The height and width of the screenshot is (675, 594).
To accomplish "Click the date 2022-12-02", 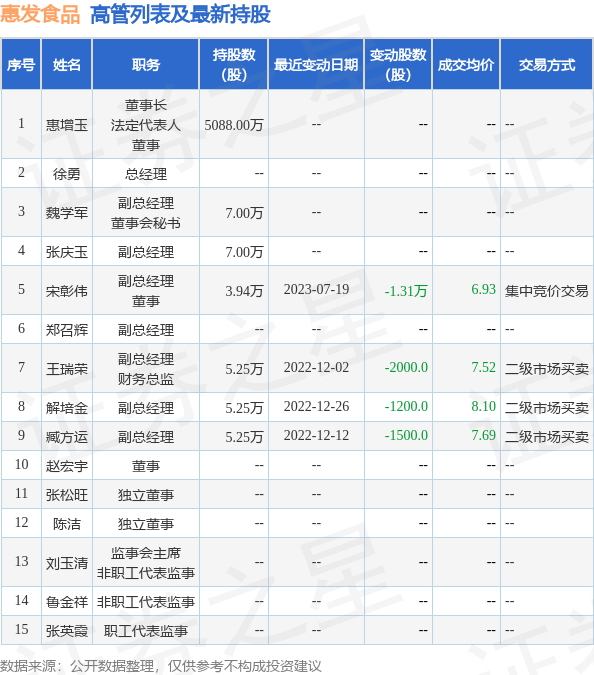I will (316, 367).
